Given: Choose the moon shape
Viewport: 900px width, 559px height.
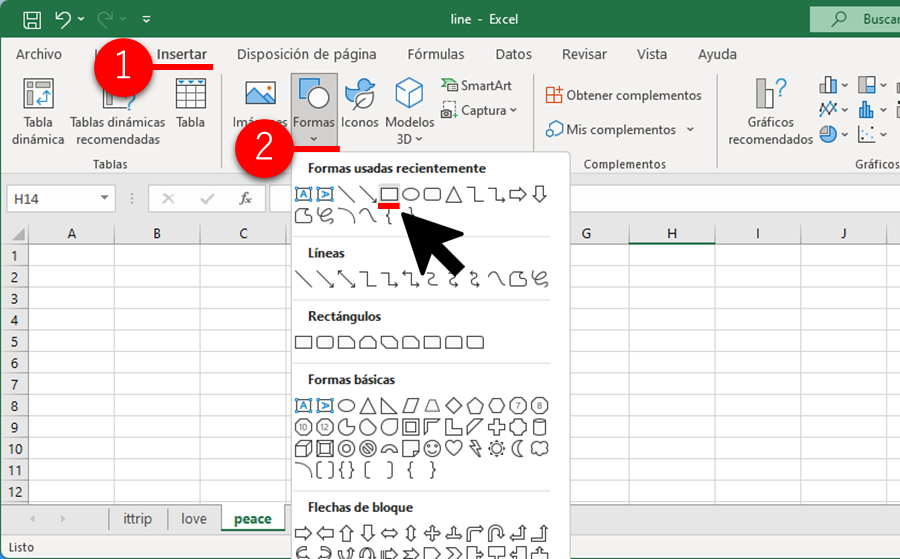Looking at the screenshot, I should 518,448.
